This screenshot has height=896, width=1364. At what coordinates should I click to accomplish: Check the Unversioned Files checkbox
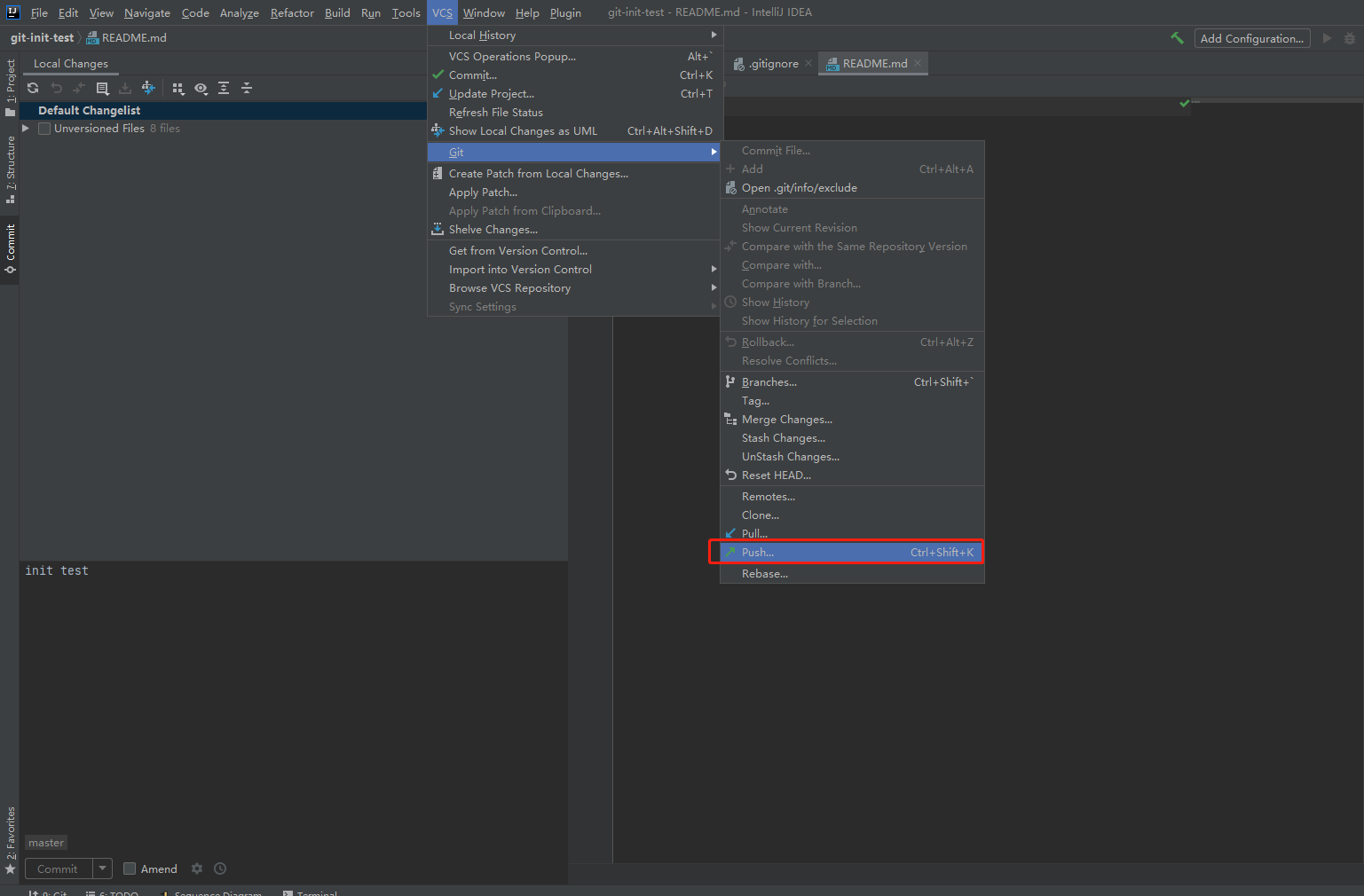click(44, 129)
